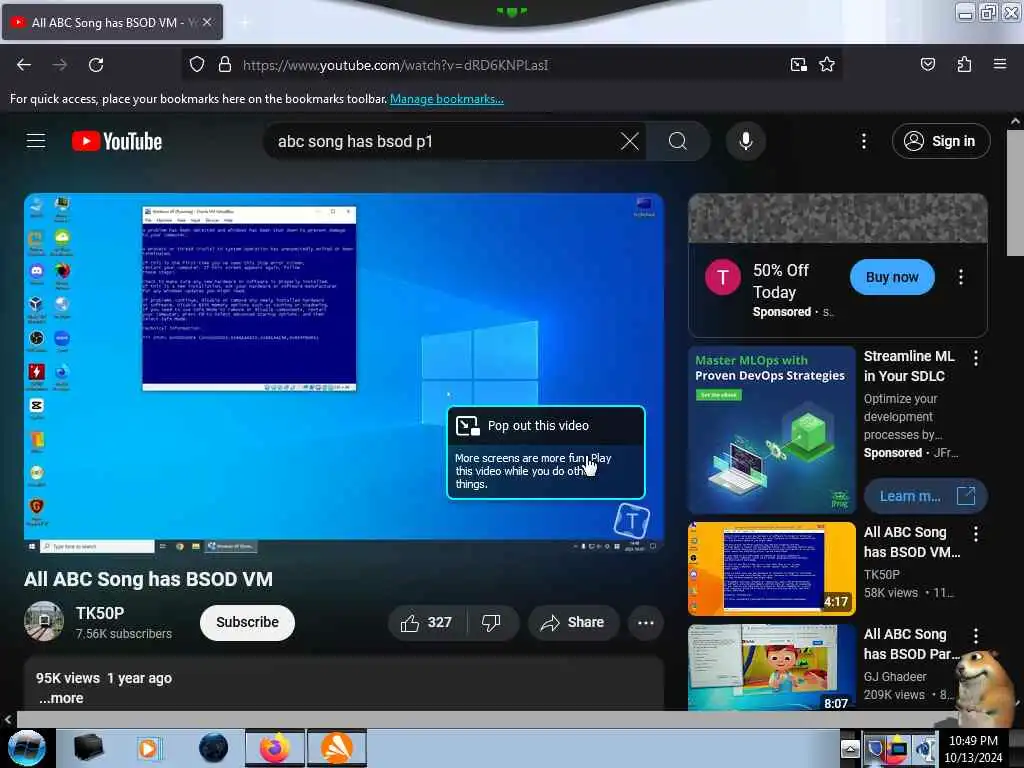Click the padlock site info icon
The height and width of the screenshot is (768, 1024).
pos(225,65)
